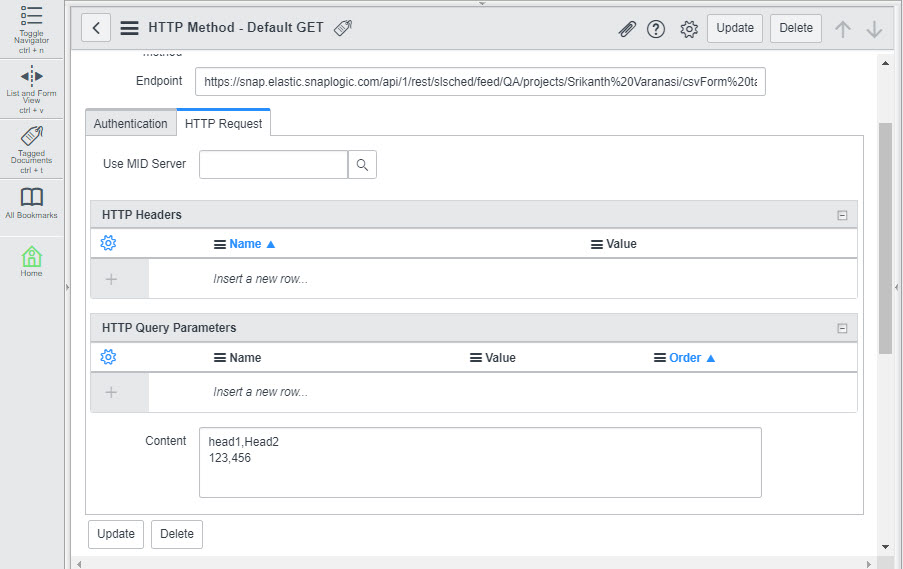Click the Toggle Navigator icon

(31, 16)
